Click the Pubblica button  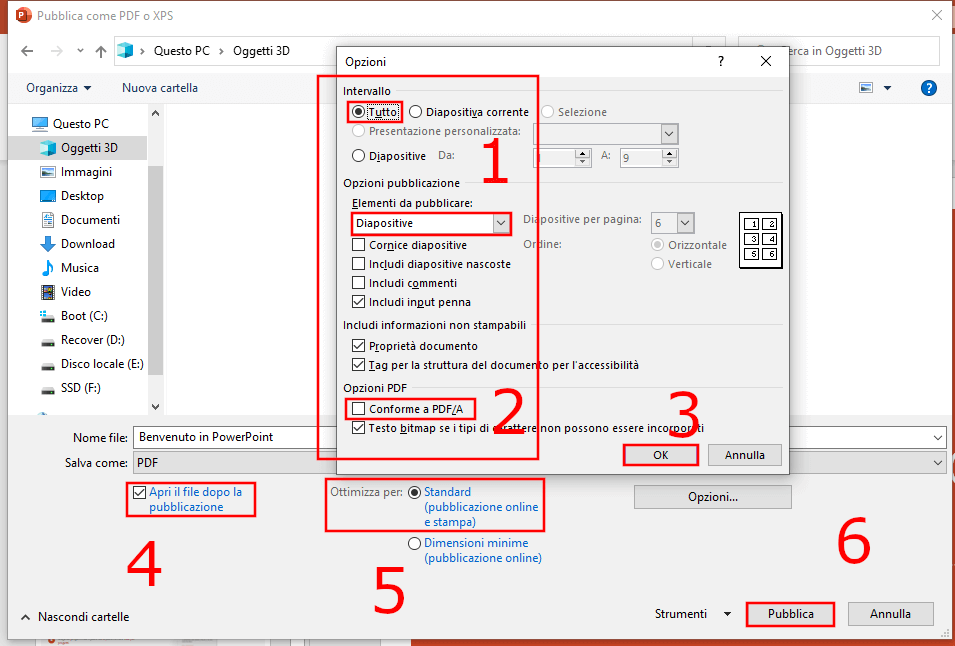pyautogui.click(x=790, y=614)
